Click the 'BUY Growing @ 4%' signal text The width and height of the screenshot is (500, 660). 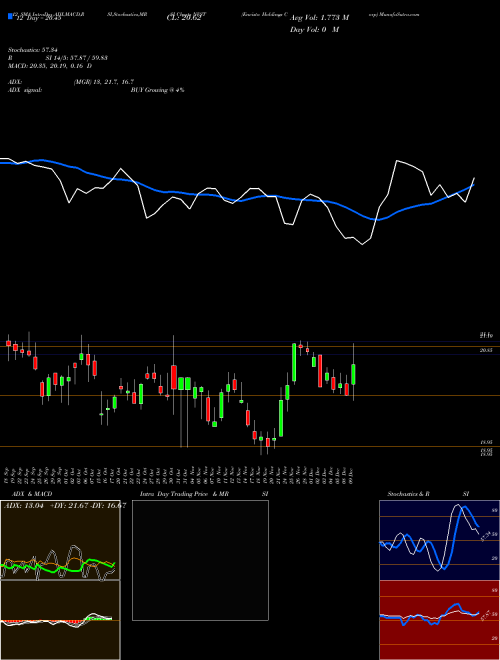(157, 90)
